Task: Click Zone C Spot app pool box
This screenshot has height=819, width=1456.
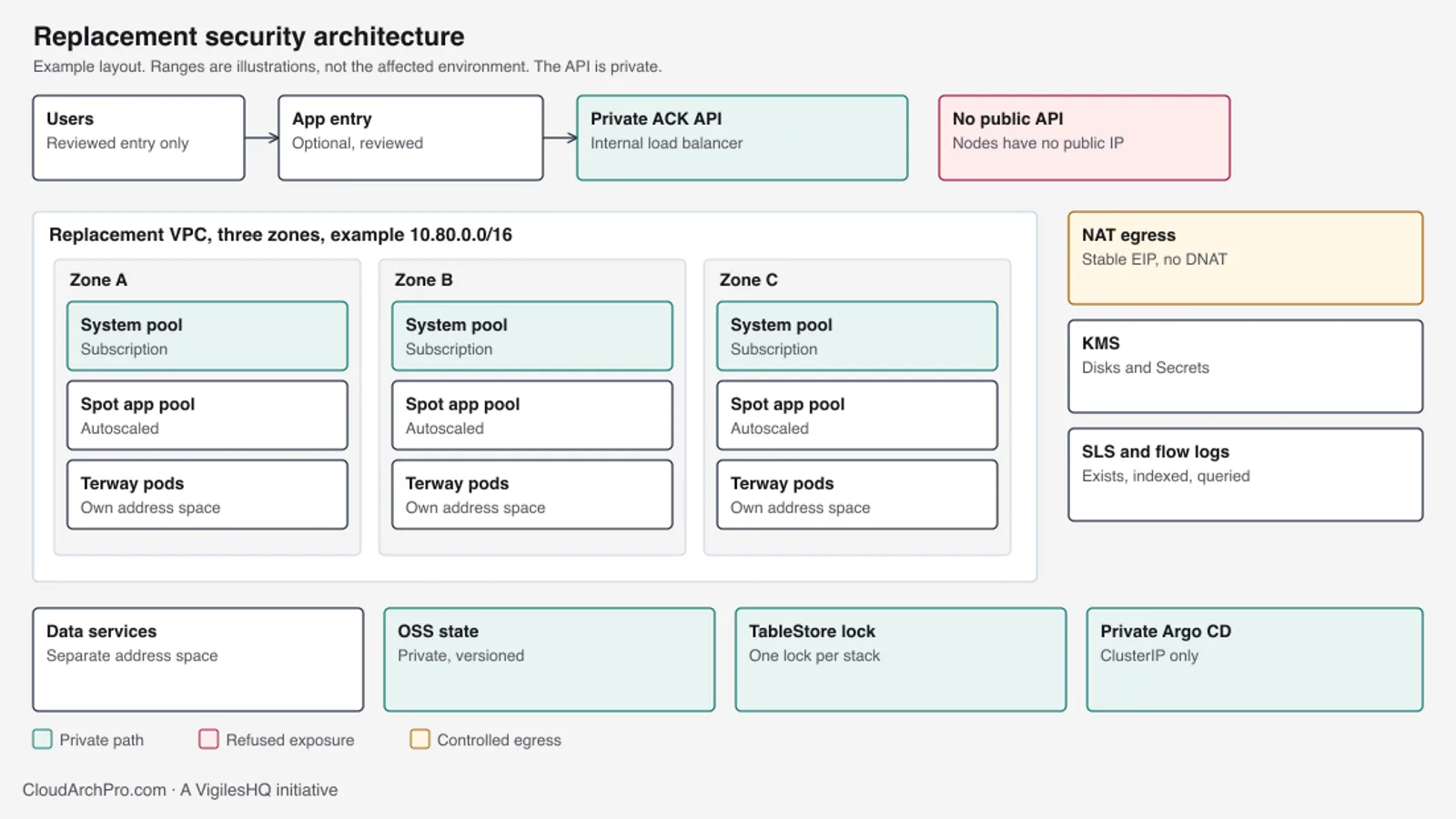Action: pyautogui.click(x=857, y=415)
